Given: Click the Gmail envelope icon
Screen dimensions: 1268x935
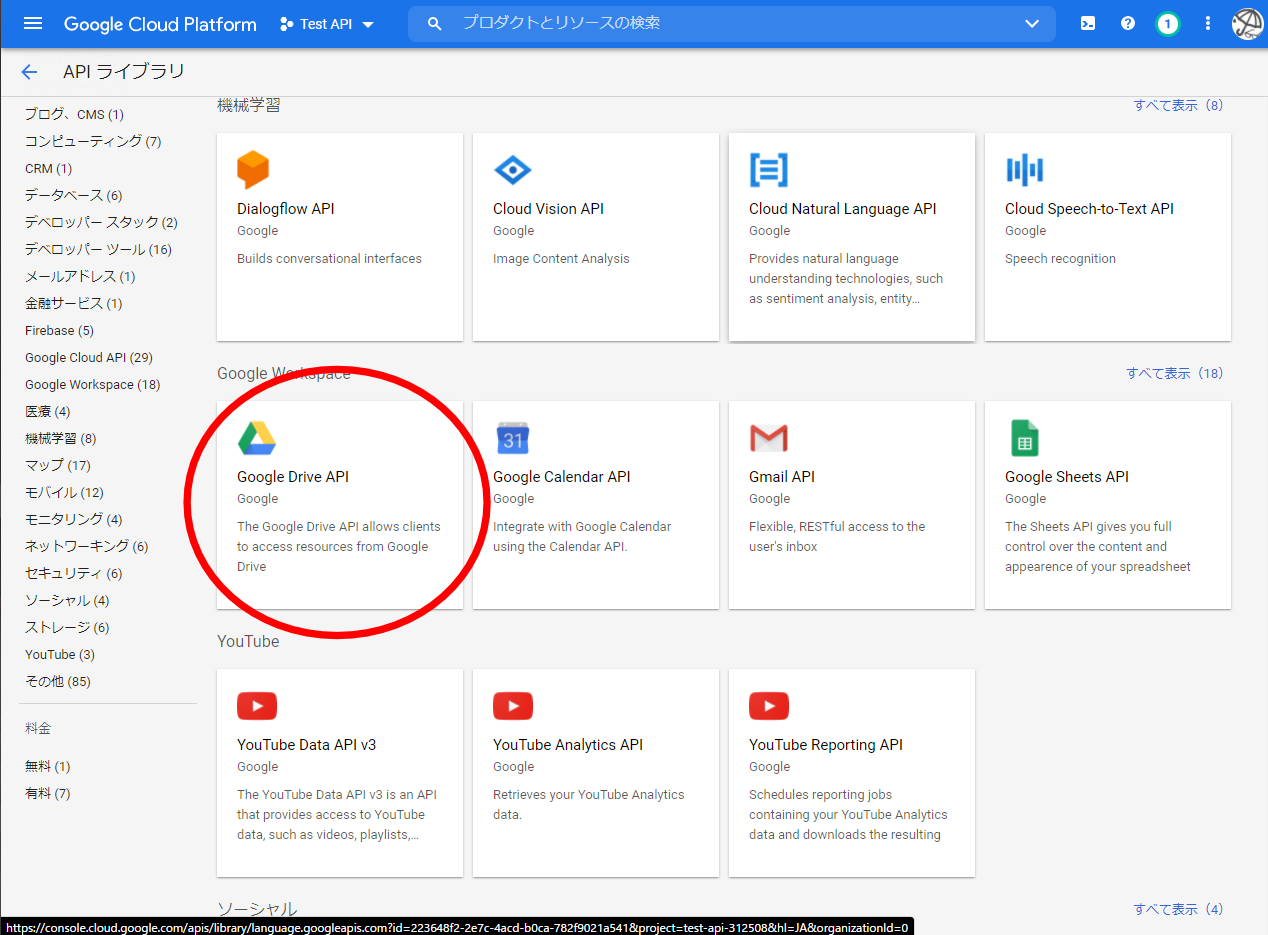Looking at the screenshot, I should (x=769, y=438).
